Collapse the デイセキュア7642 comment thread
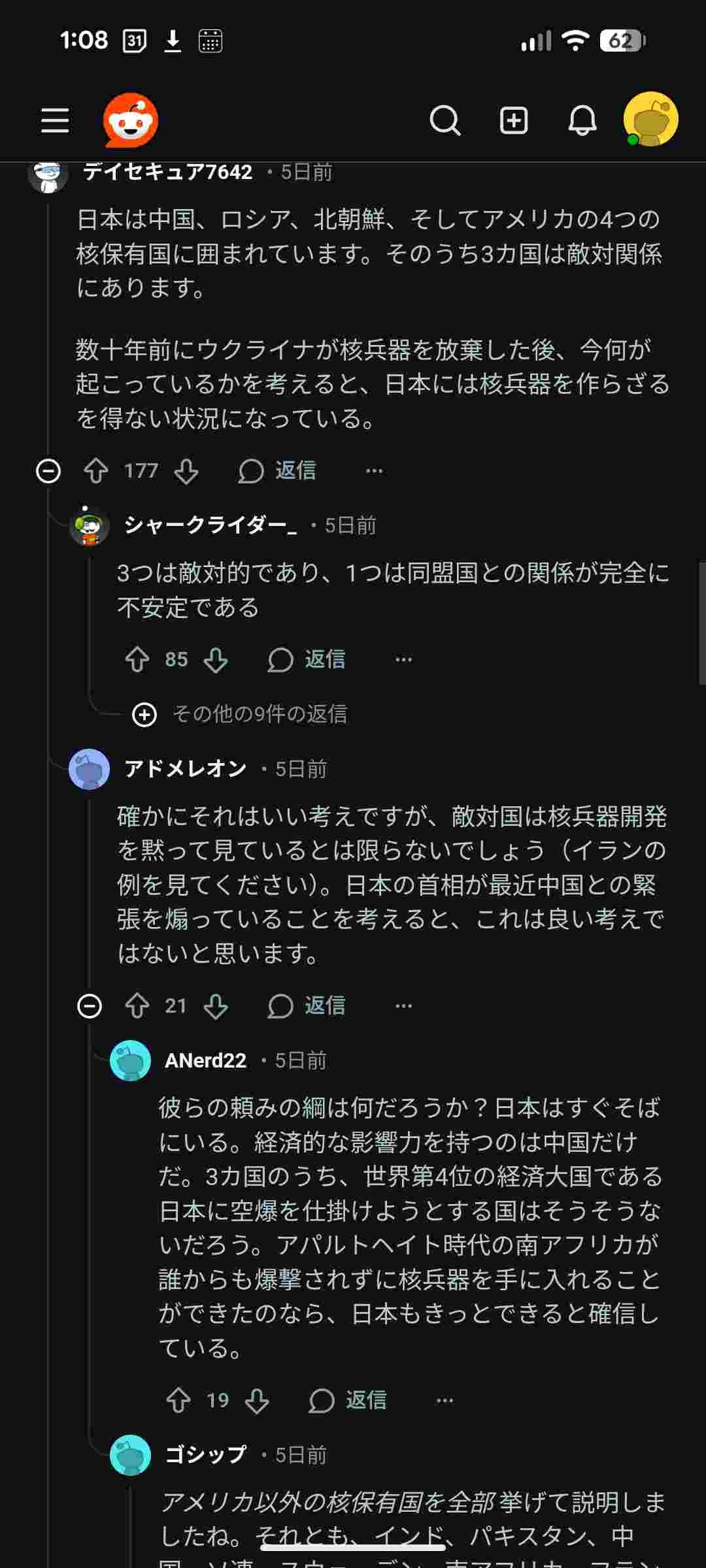Image resolution: width=706 pixels, height=1568 pixels. [48, 470]
